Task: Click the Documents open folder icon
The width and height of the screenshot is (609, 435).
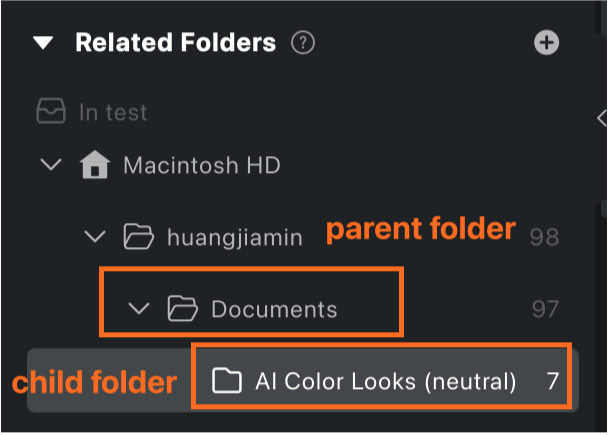Action: point(183,309)
